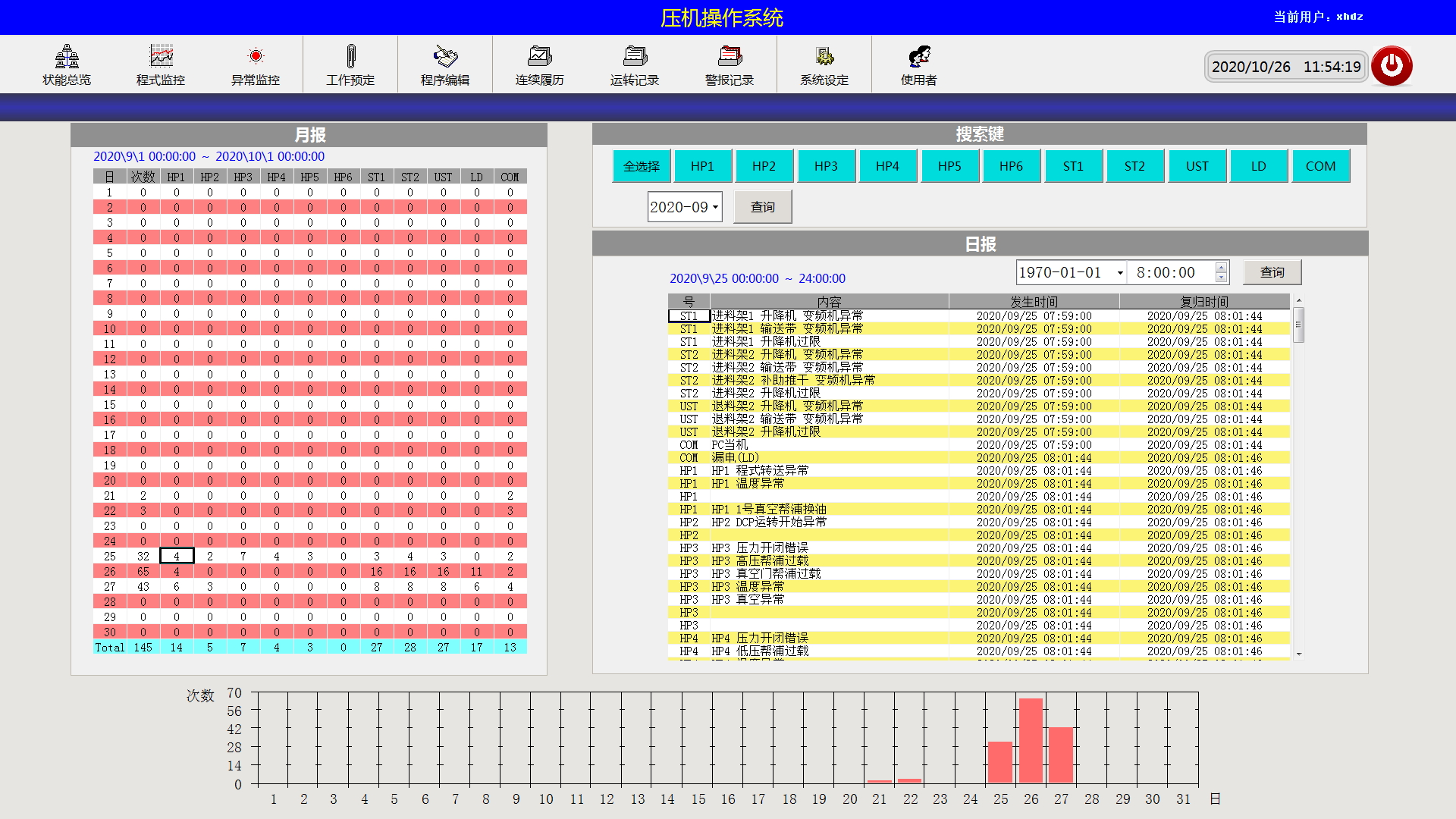The height and width of the screenshot is (819, 1456).
Task: Click 查询 button in daily report panel
Action: click(1272, 272)
